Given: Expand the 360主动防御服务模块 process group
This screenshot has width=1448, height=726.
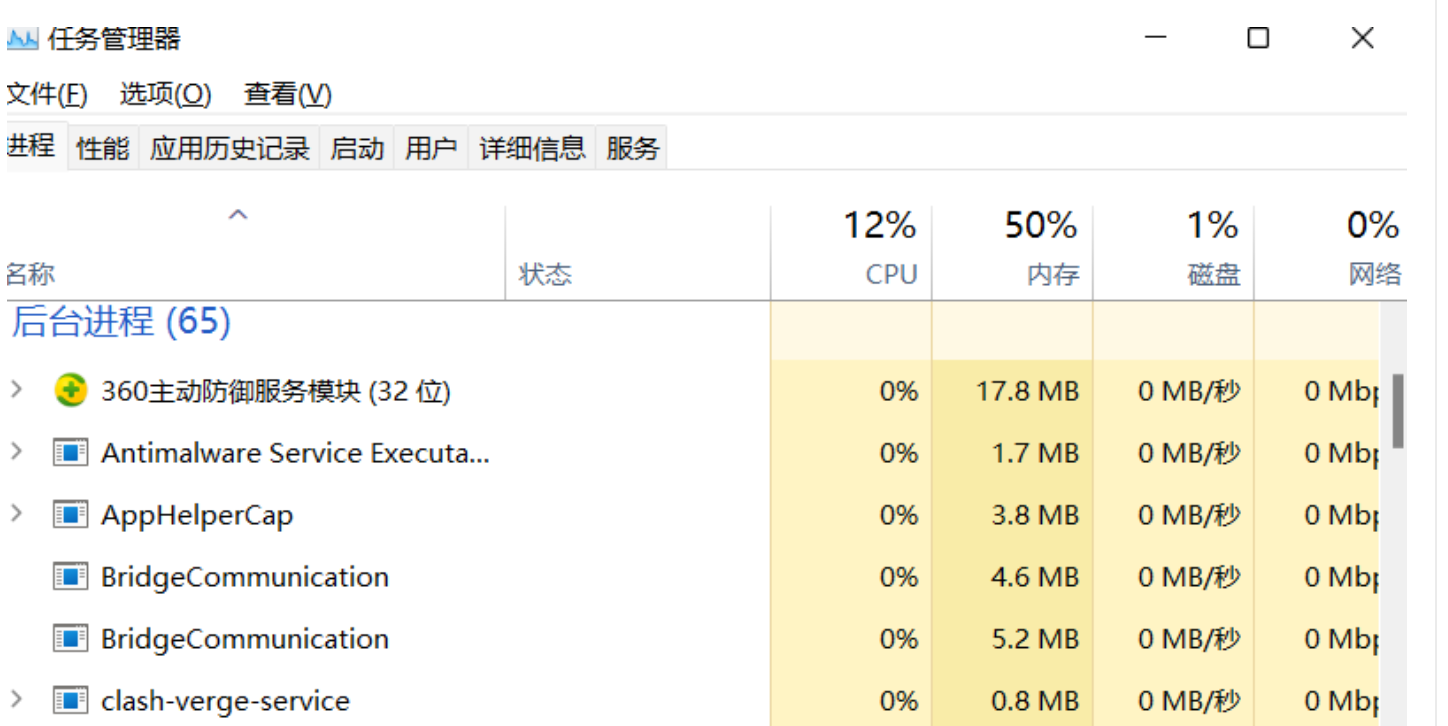Looking at the screenshot, I should click(16, 390).
